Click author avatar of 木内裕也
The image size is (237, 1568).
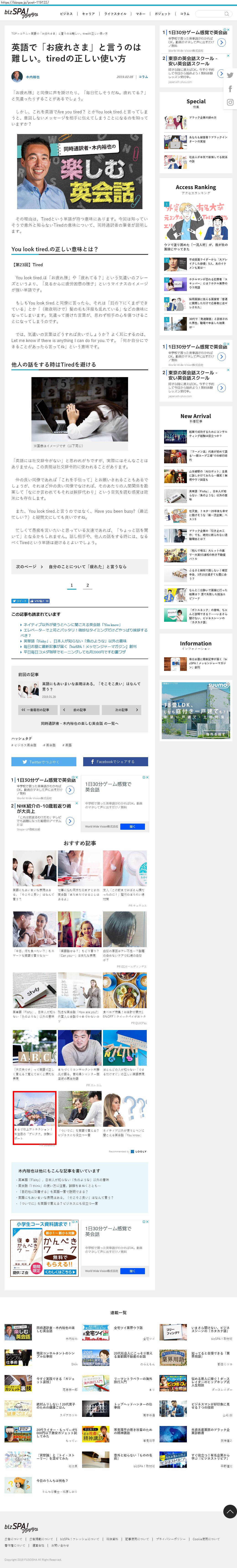[17, 77]
